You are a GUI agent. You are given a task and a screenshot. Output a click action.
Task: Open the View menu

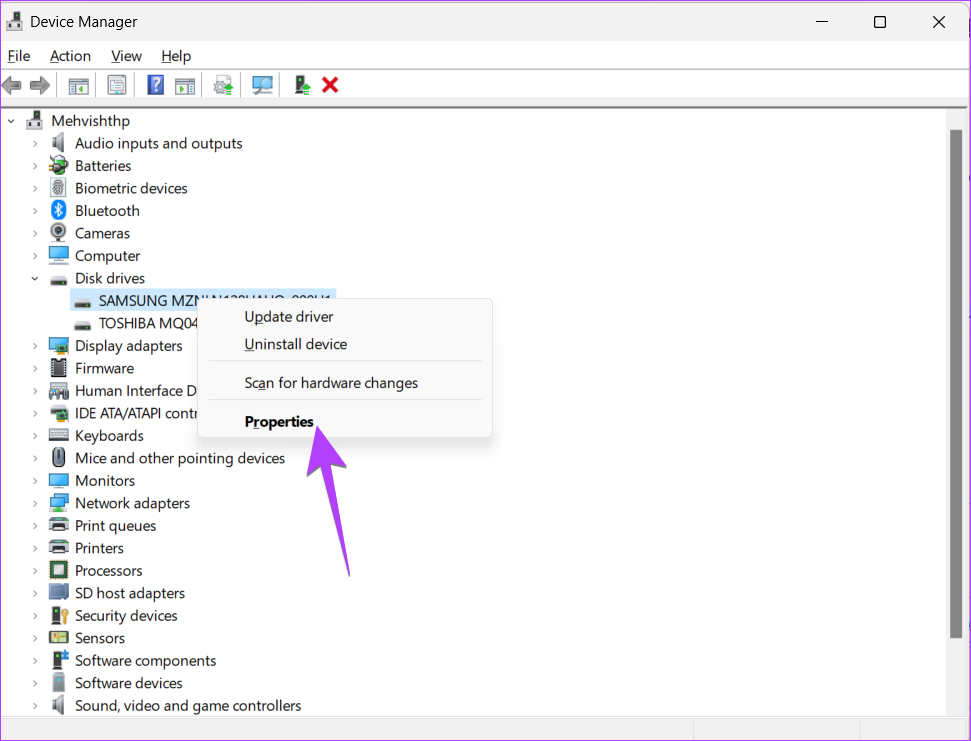[126, 56]
